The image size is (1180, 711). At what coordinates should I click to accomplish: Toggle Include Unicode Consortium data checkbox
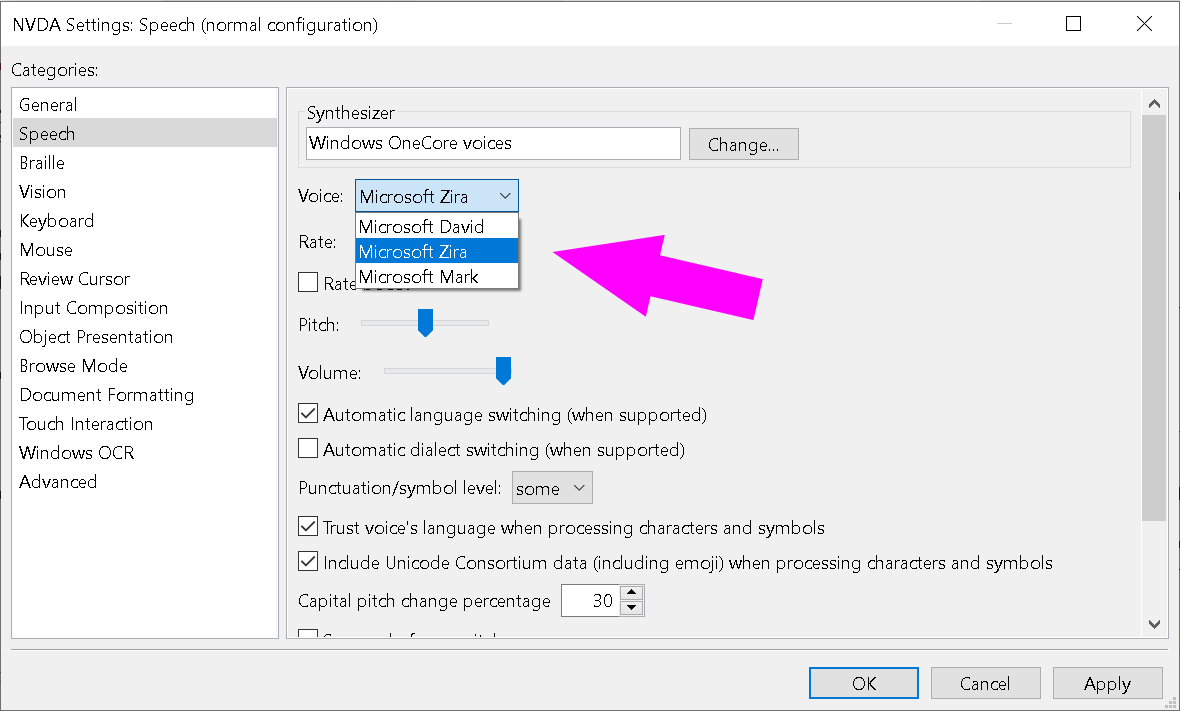pyautogui.click(x=307, y=561)
